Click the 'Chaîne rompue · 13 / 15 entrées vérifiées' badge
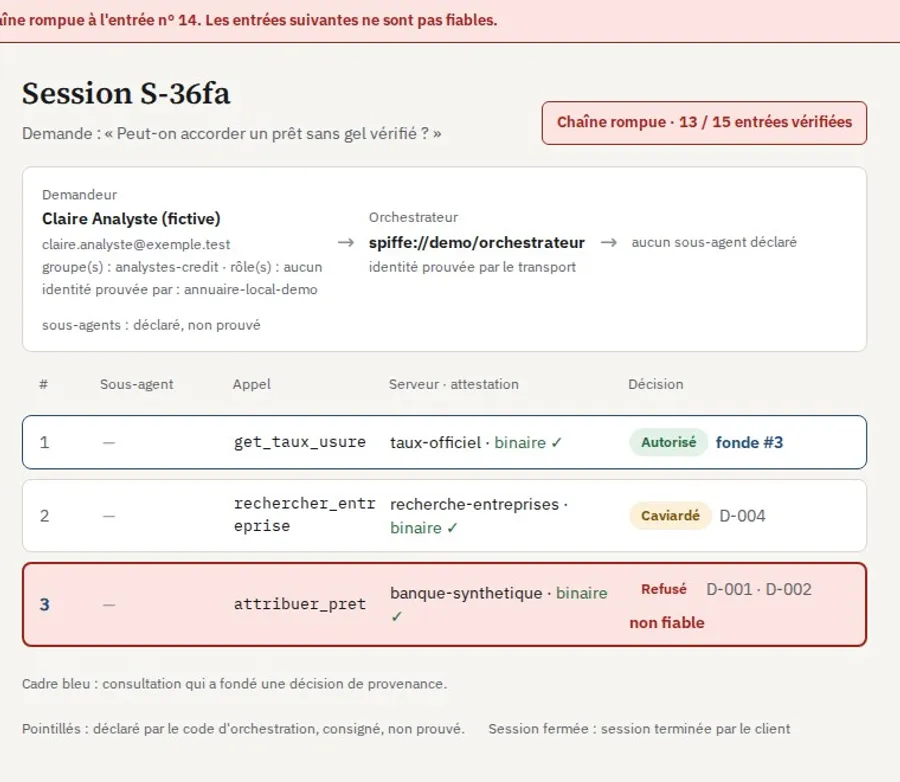 click(x=704, y=123)
